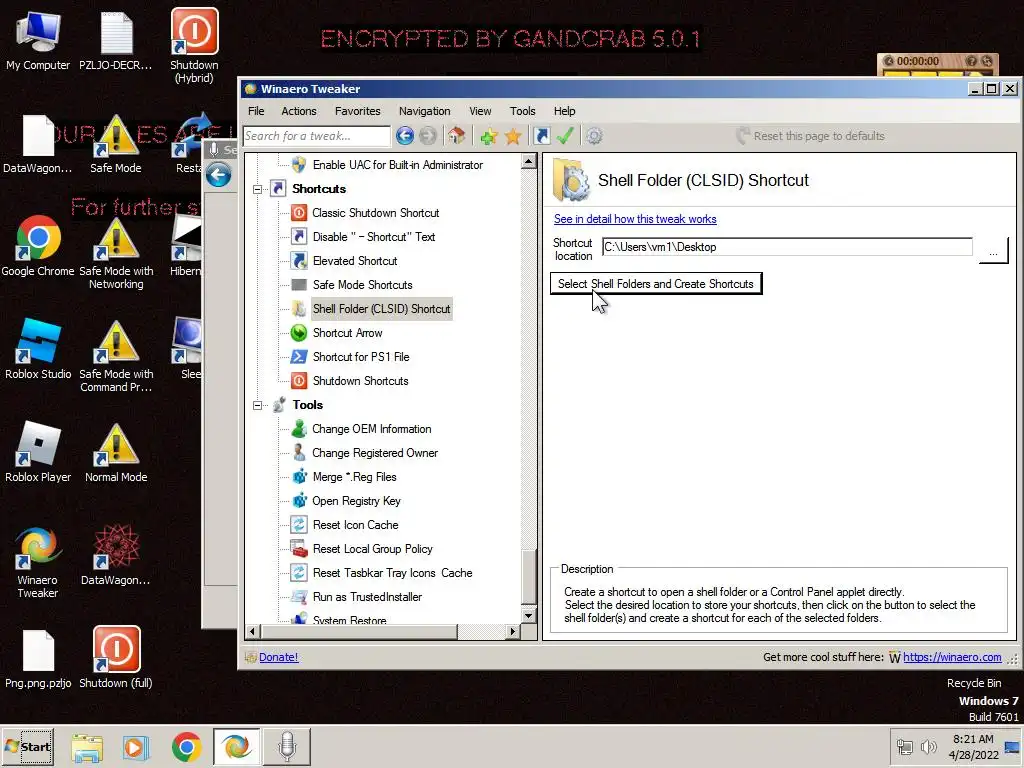Click into the Search for a tweak field
This screenshot has width=1024, height=768.
click(316, 136)
